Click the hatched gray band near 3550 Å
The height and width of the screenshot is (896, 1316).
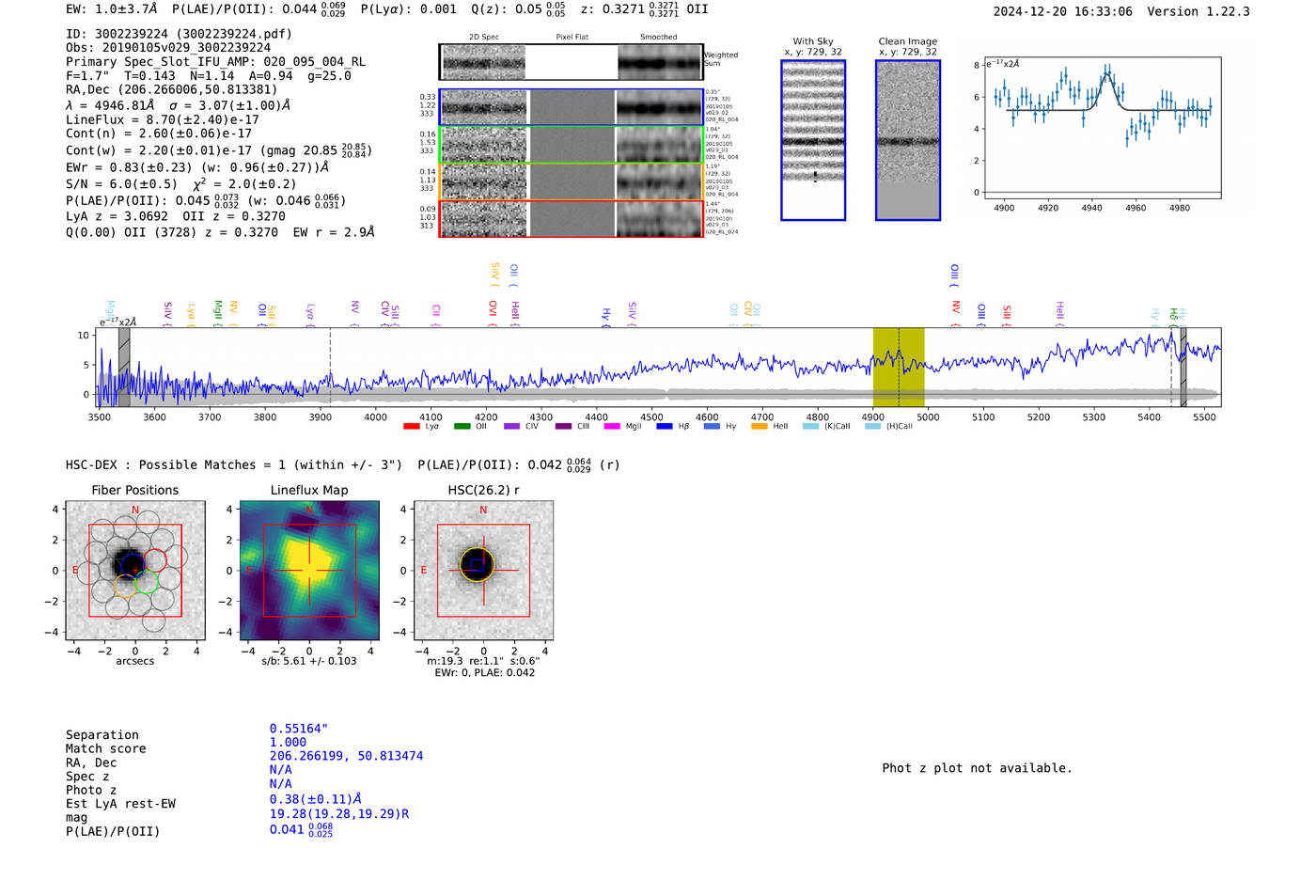pyautogui.click(x=124, y=367)
